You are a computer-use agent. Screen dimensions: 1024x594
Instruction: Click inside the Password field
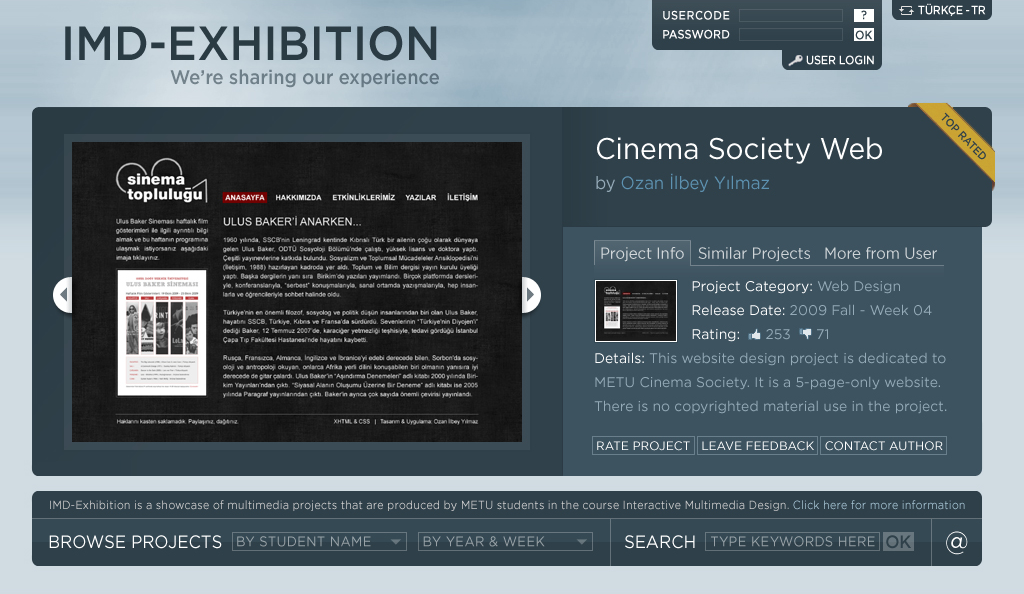click(791, 35)
